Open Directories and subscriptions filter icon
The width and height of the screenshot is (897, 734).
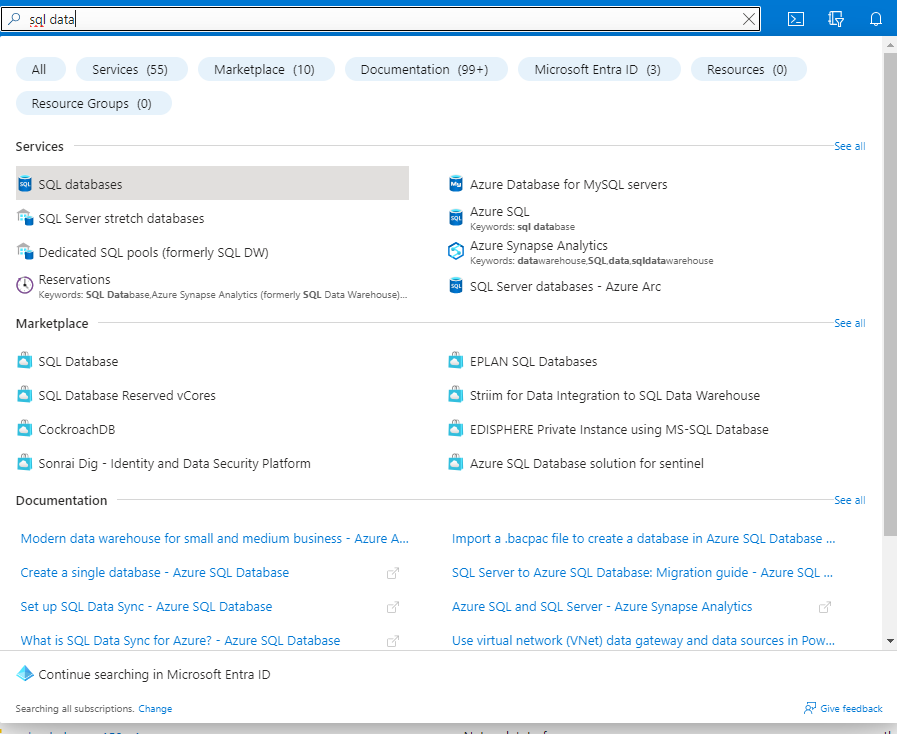coord(836,19)
